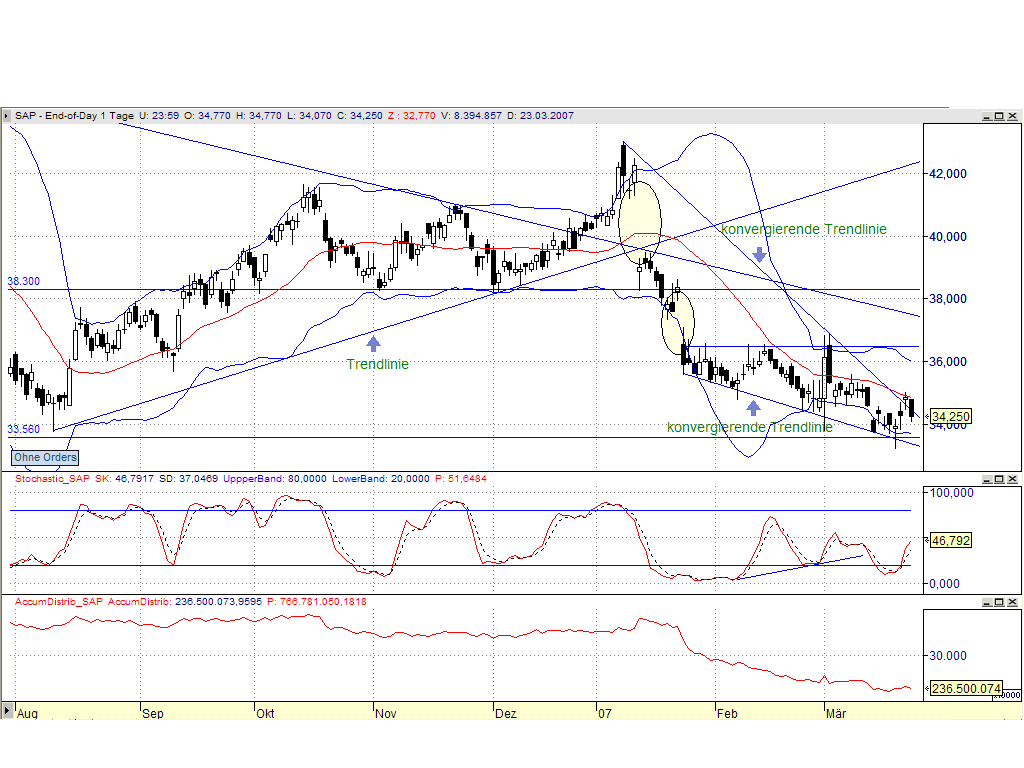Click the current price marker 34,250
1024x768 pixels.
point(949,416)
